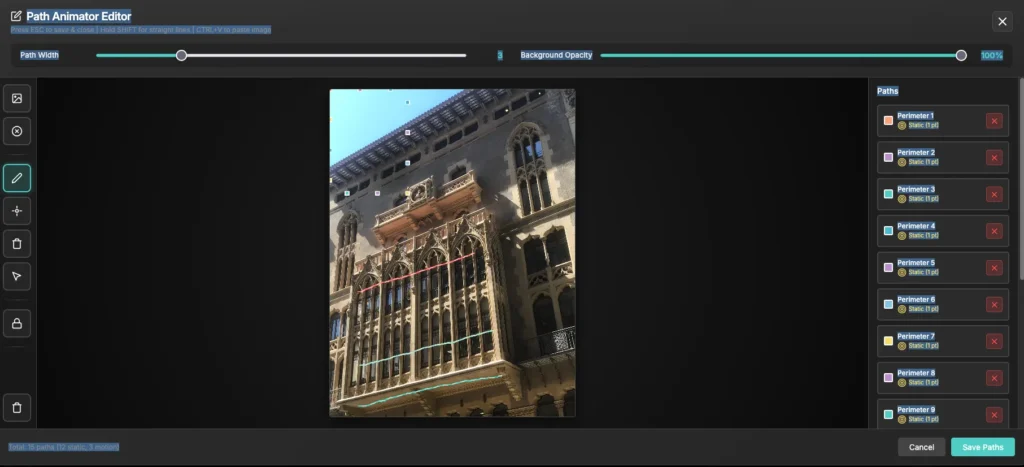1024x467 pixels.
Task: Delete Perimeter 7 using red X button
Action: click(x=994, y=341)
